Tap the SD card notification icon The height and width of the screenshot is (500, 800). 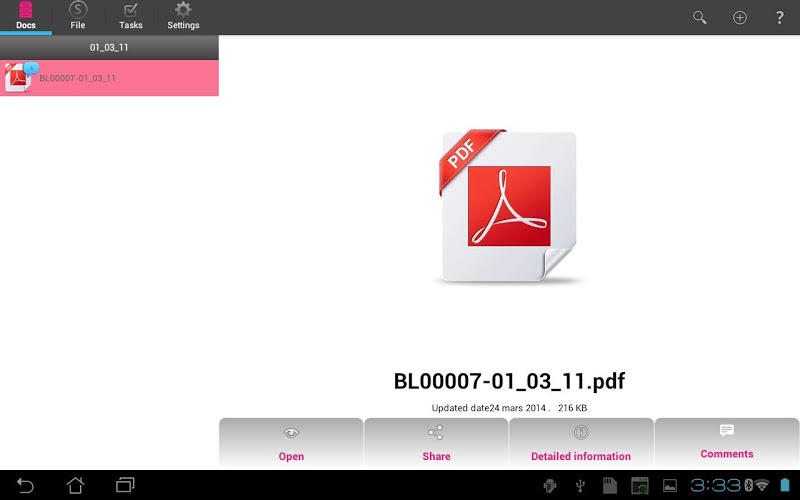[x=610, y=486]
